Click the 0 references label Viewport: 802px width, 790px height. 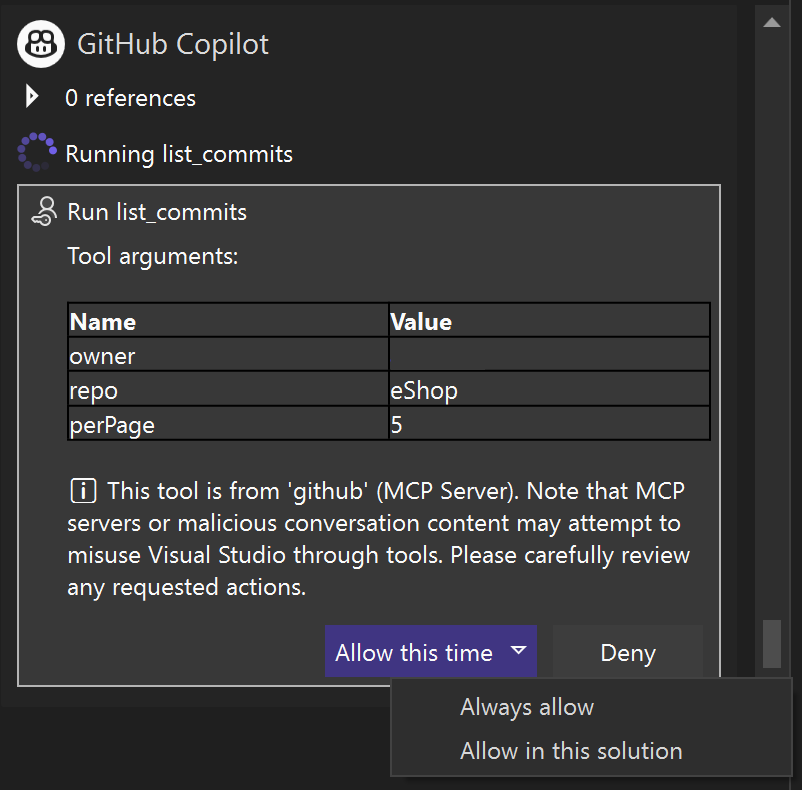tap(130, 98)
